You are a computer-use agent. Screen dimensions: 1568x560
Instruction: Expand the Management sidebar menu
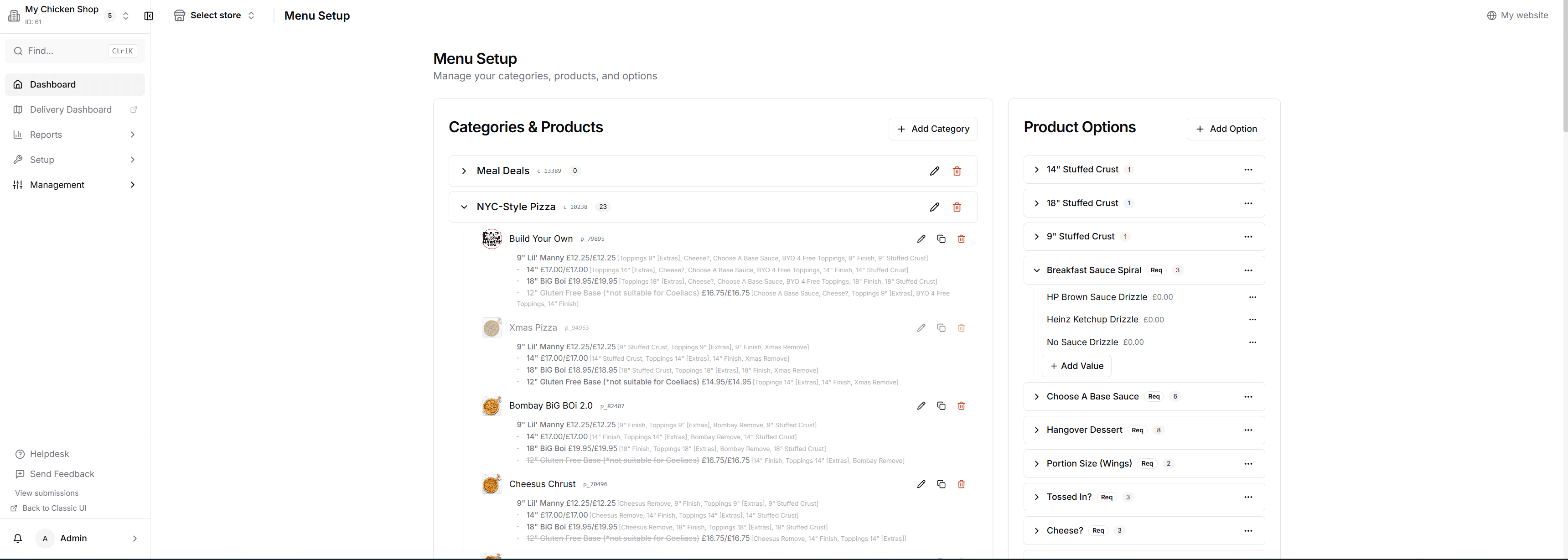pyautogui.click(x=75, y=185)
